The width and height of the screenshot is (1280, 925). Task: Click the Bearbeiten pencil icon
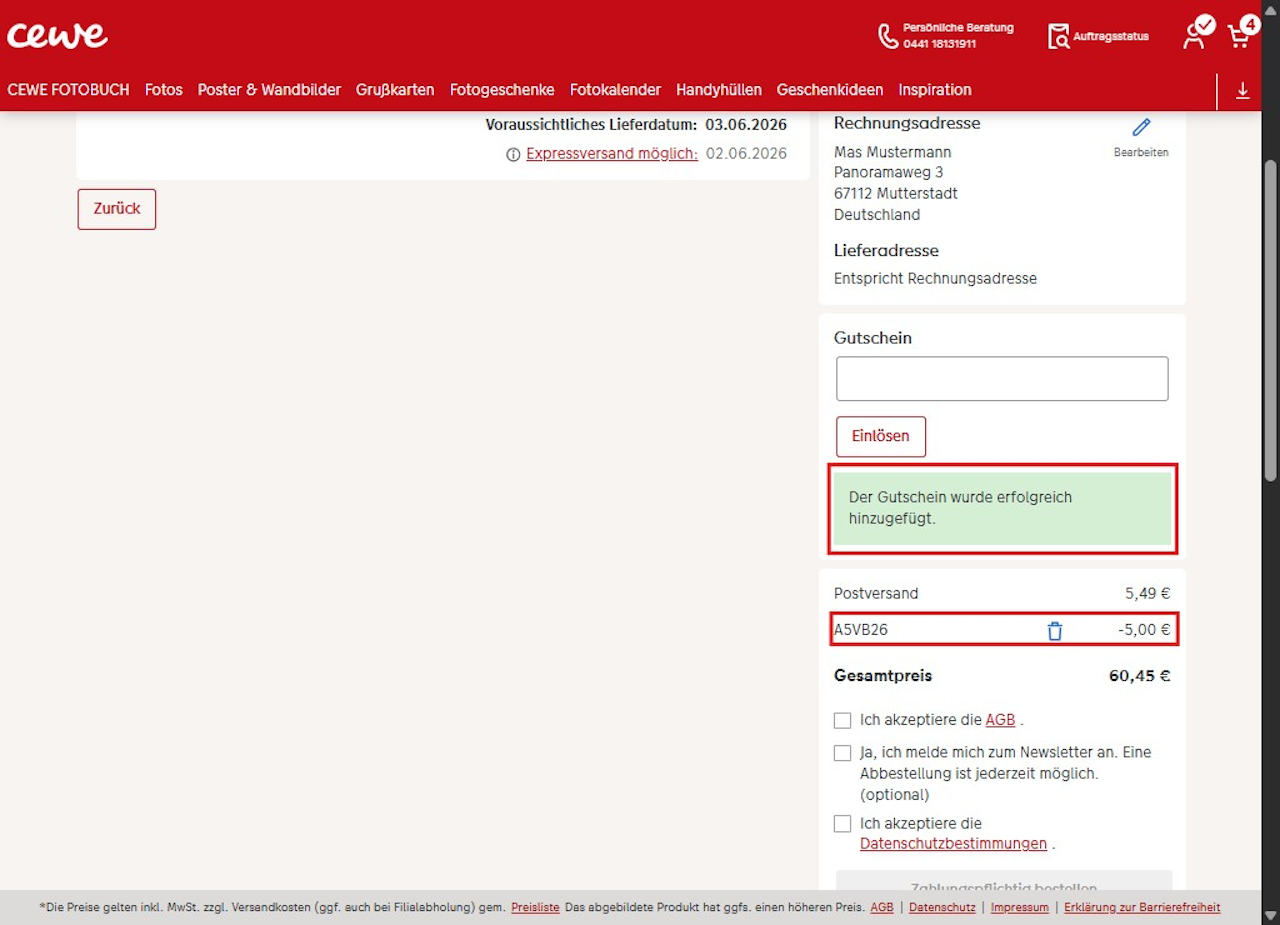(x=1141, y=128)
